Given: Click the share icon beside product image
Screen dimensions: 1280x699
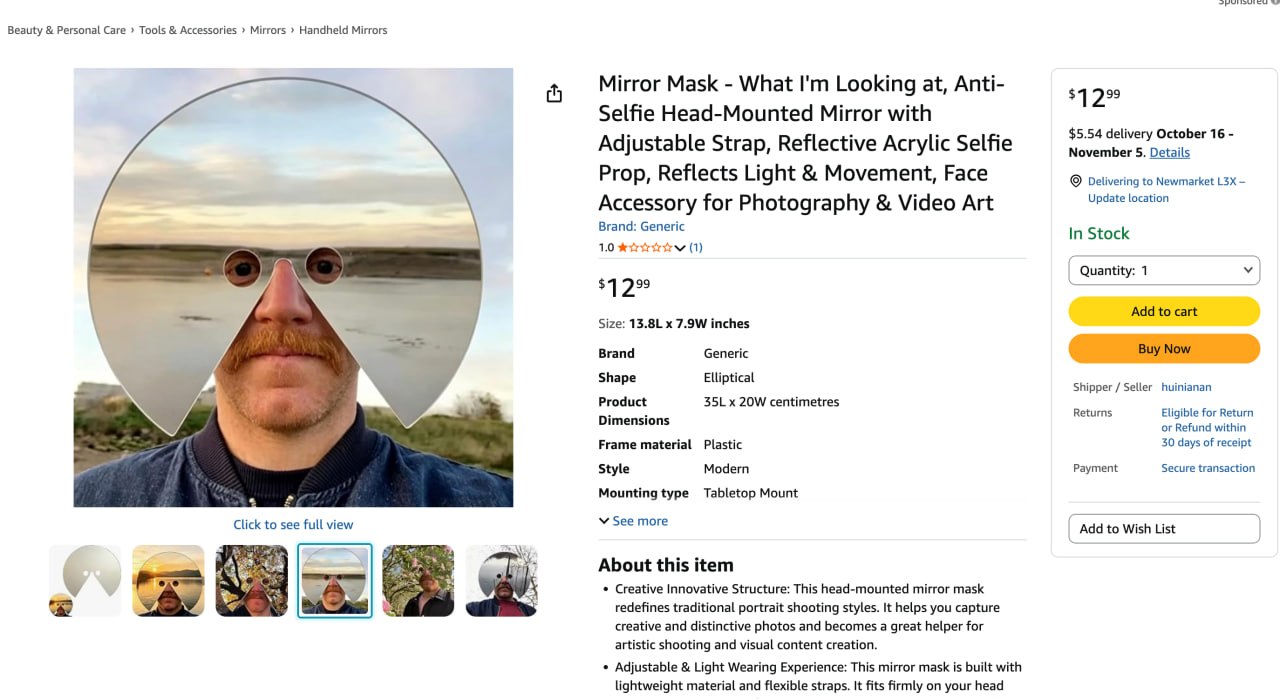Looking at the screenshot, I should pos(554,93).
